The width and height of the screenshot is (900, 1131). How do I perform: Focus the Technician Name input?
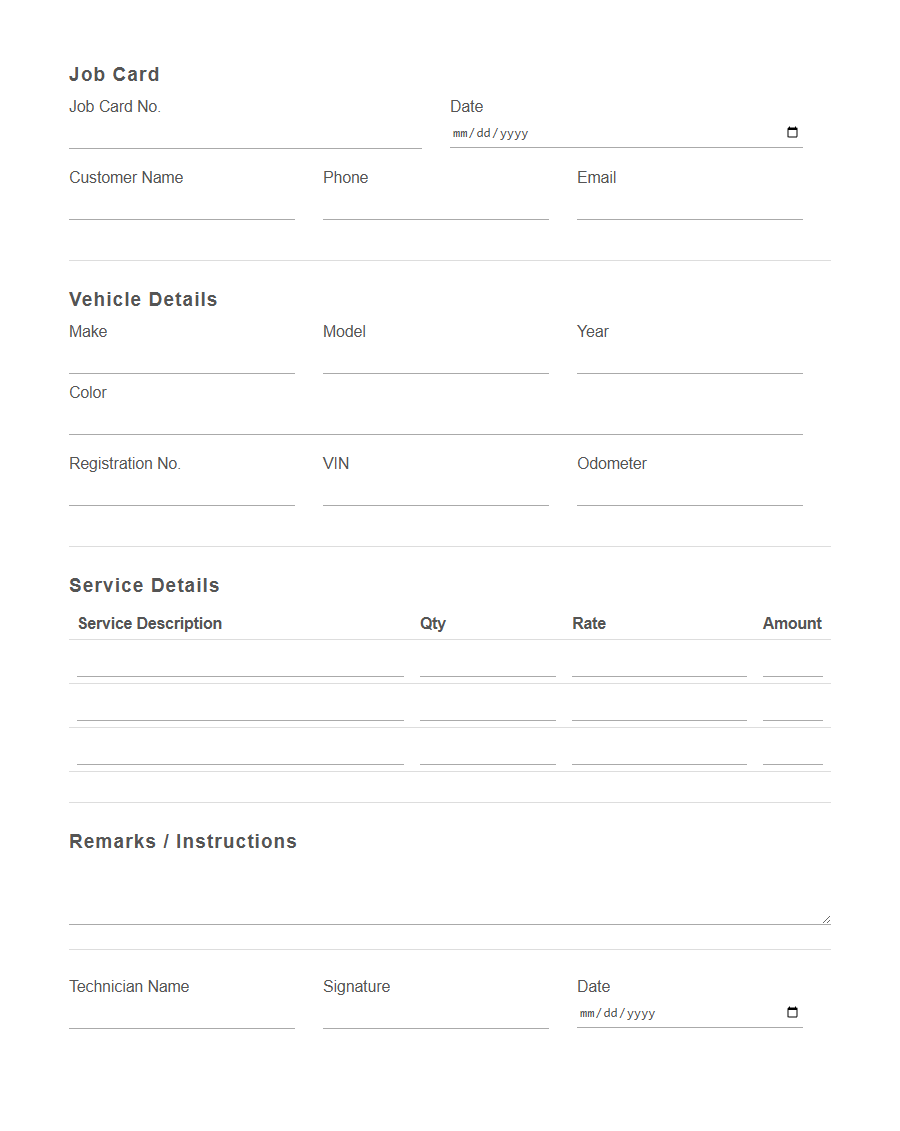coord(180,1017)
